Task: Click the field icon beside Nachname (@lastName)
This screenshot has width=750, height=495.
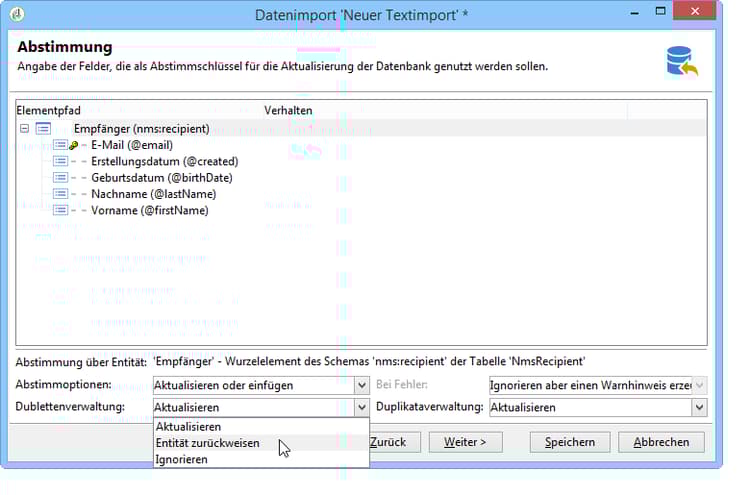Action: pos(60,194)
